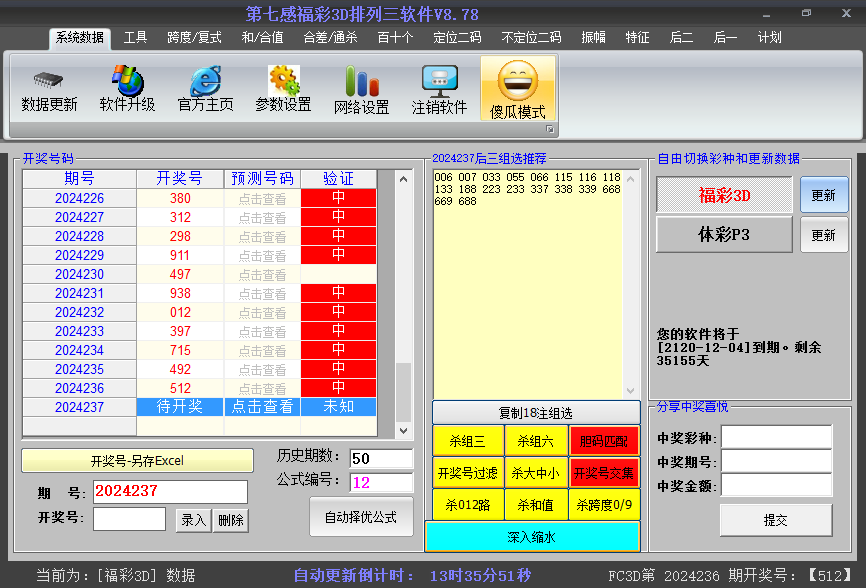
Task: Open the 百十个 tab
Action: (395, 38)
